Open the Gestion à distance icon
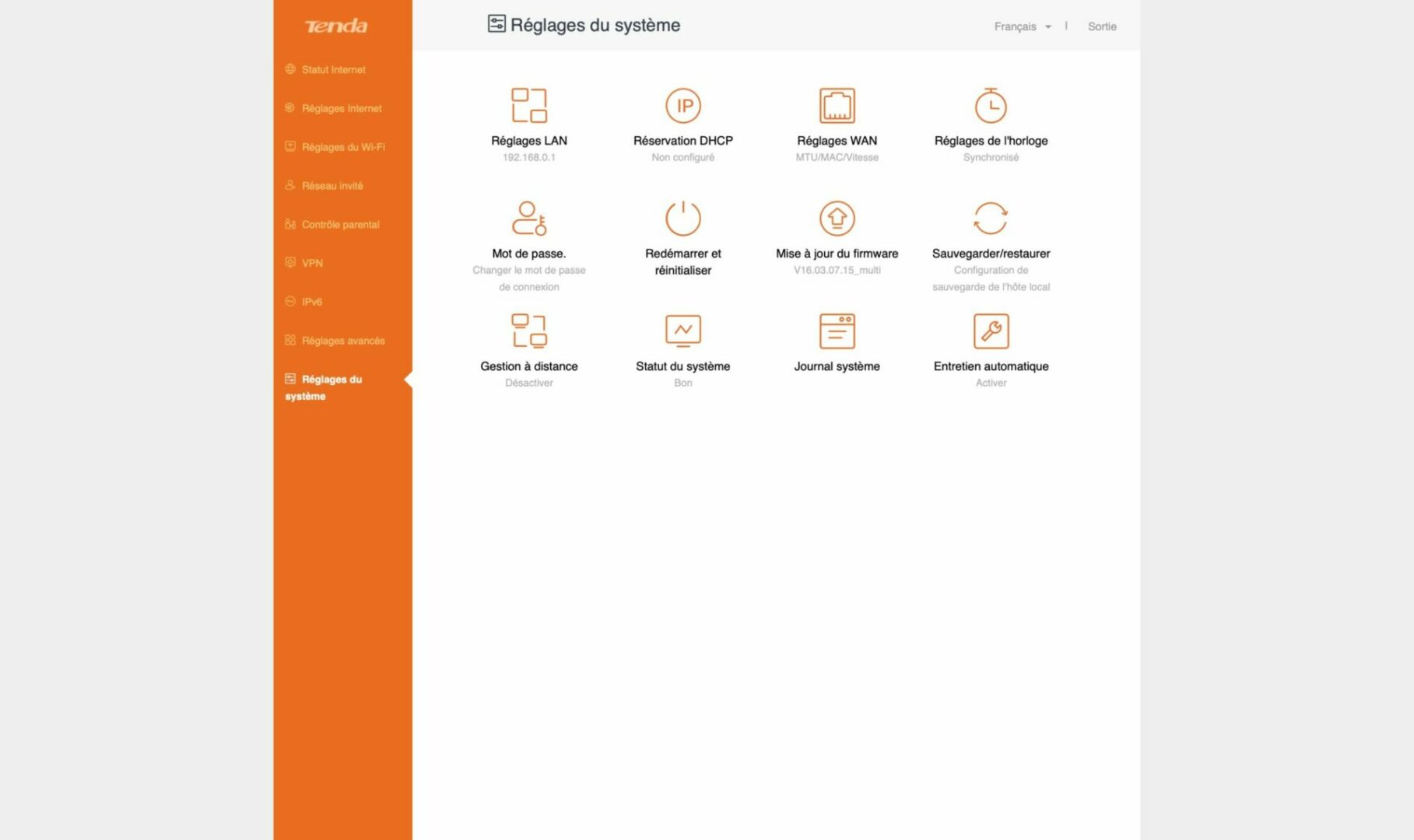Viewport: 1414px width, 840px height. [528, 331]
